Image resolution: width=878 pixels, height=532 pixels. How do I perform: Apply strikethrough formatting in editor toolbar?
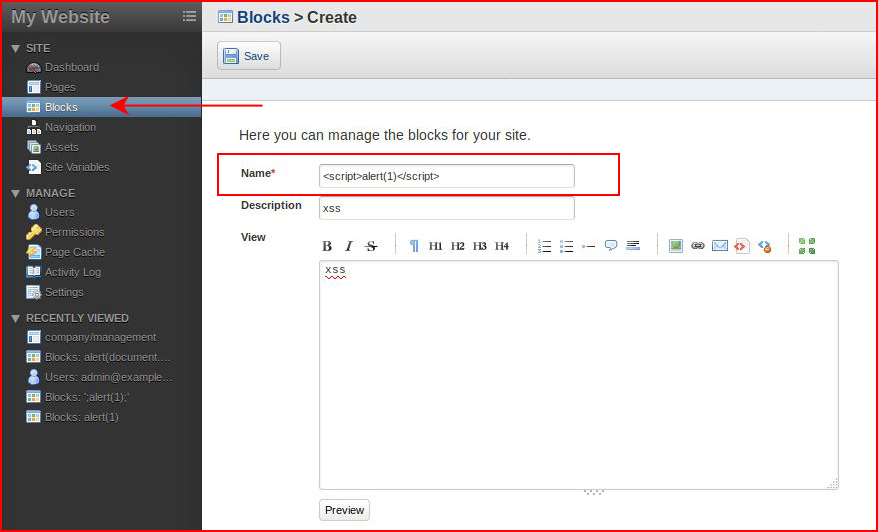pos(371,246)
